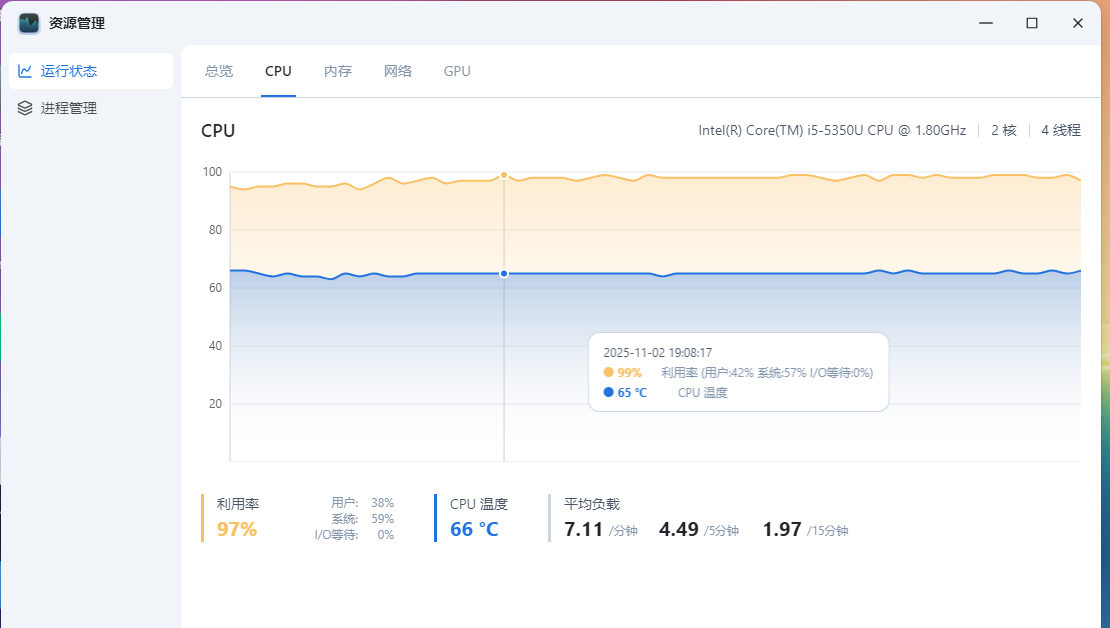1110x628 pixels.
Task: Click the Resource Manager app icon in title bar
Action: [x=29, y=23]
